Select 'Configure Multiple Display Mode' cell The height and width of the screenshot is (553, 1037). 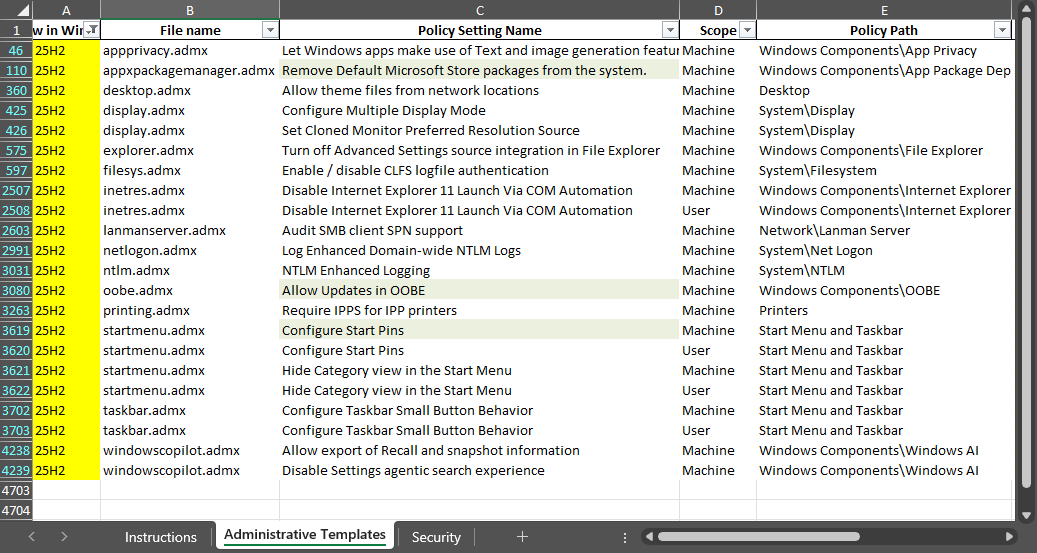(x=479, y=110)
